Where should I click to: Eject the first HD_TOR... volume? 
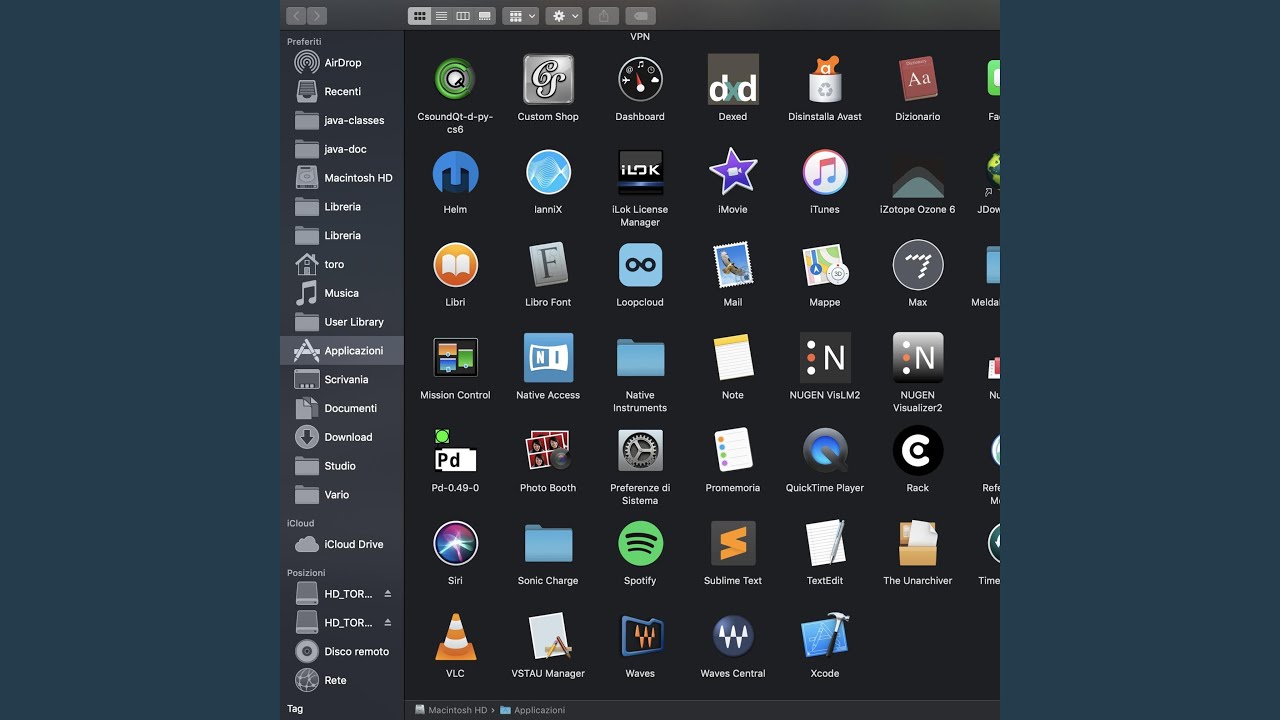[388, 594]
